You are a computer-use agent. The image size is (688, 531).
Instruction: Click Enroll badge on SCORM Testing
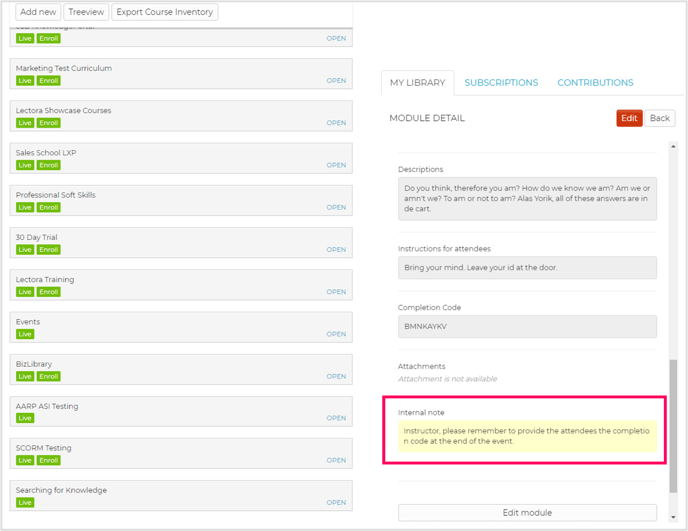[49, 460]
